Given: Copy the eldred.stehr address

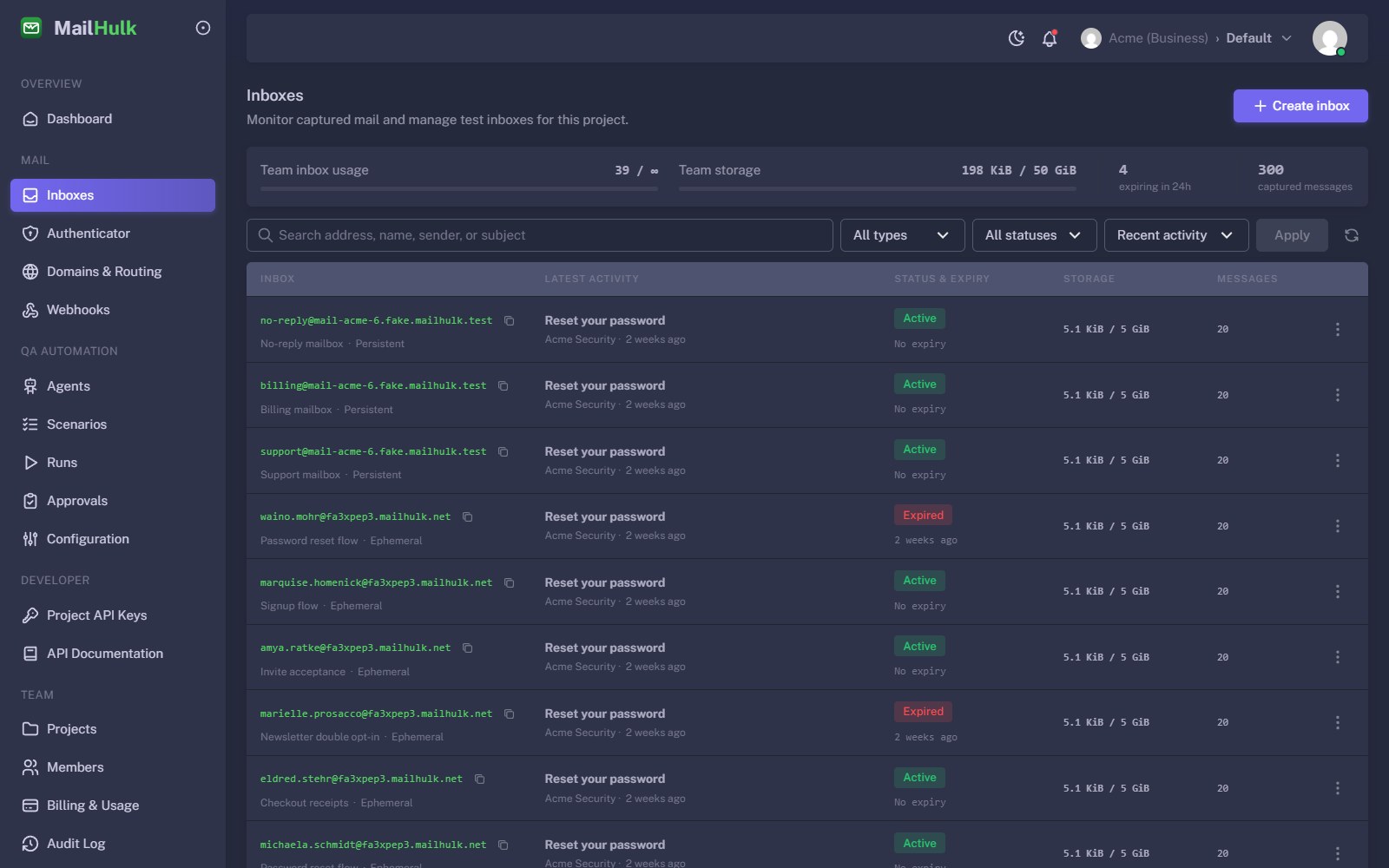Looking at the screenshot, I should coord(480,779).
